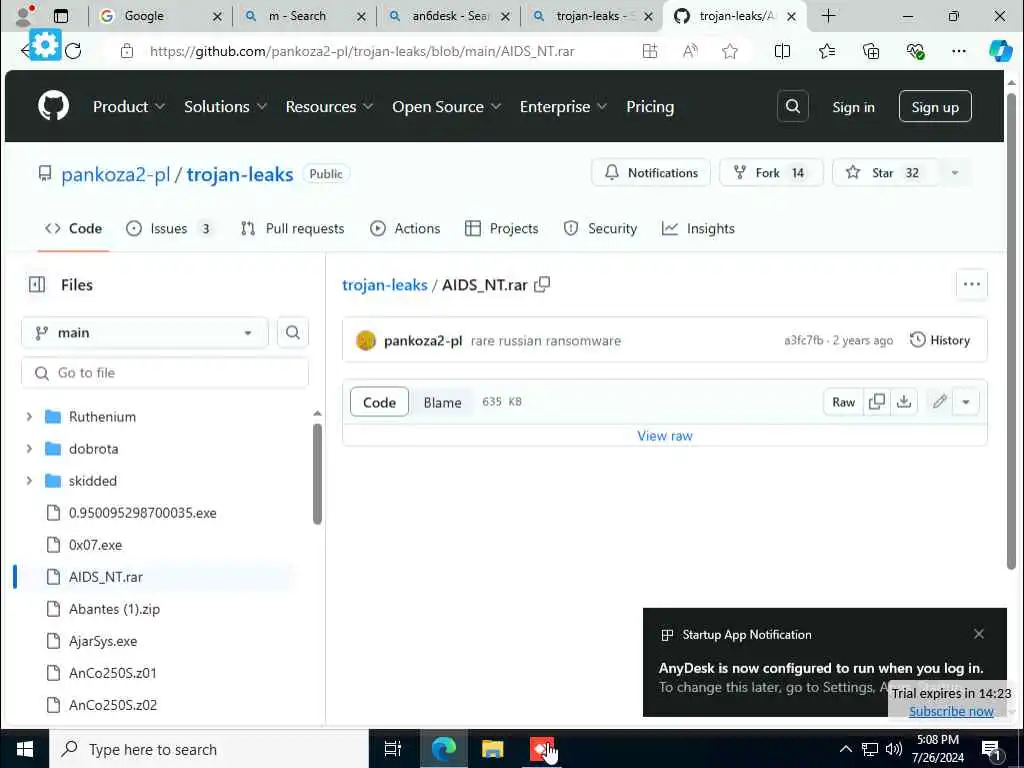Screen dimensions: 1024x768
Task: Click the View raw link
Action: [664, 436]
